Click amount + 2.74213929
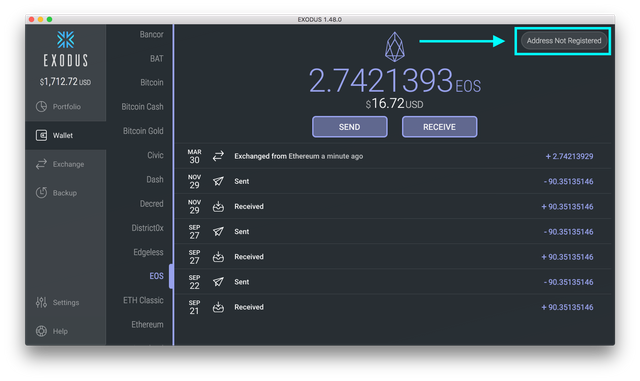The height and width of the screenshot is (381, 640). pos(569,156)
